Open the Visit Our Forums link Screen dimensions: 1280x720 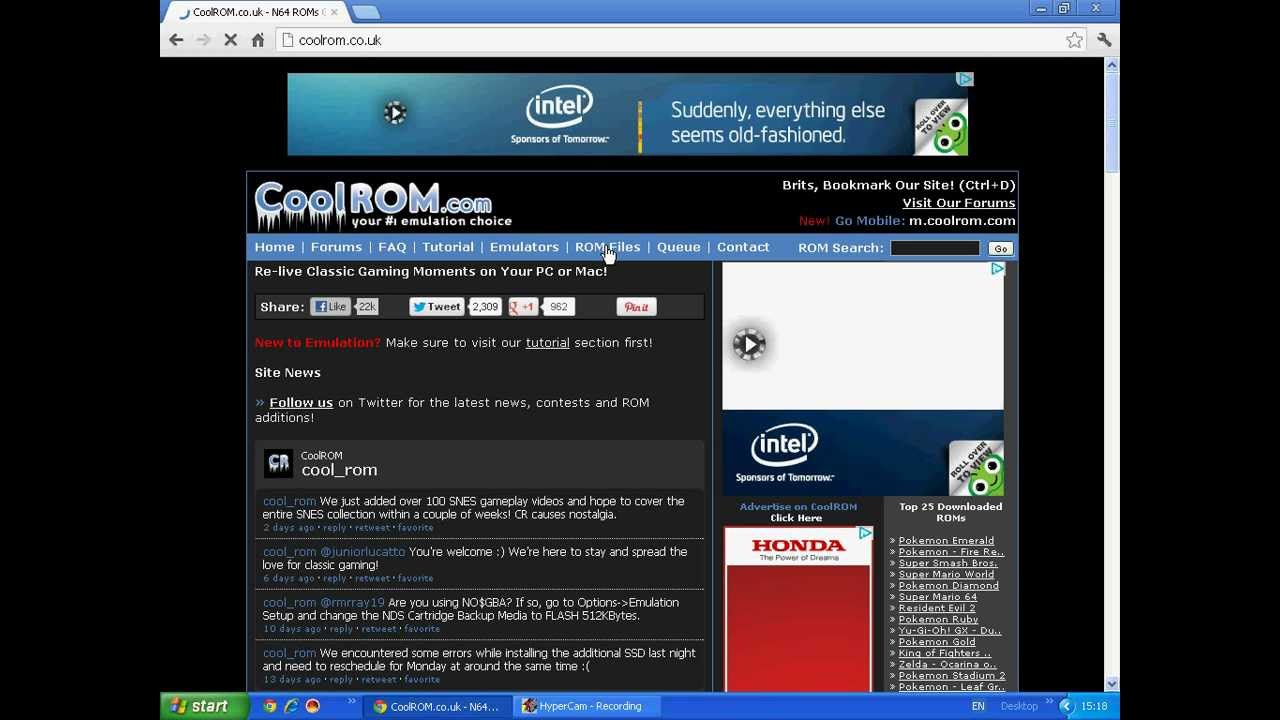coord(959,203)
